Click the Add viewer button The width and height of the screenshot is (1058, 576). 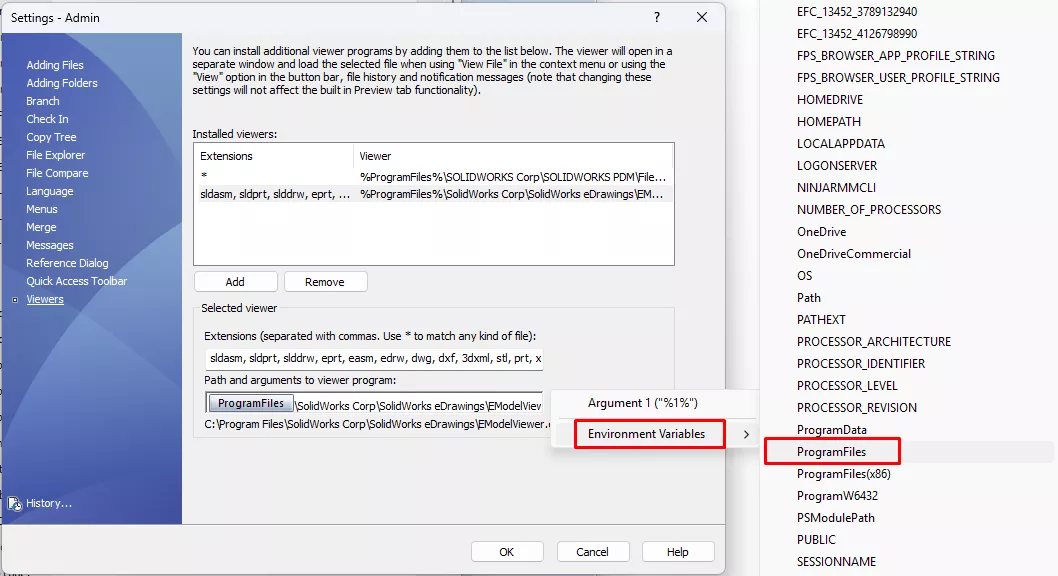235,282
